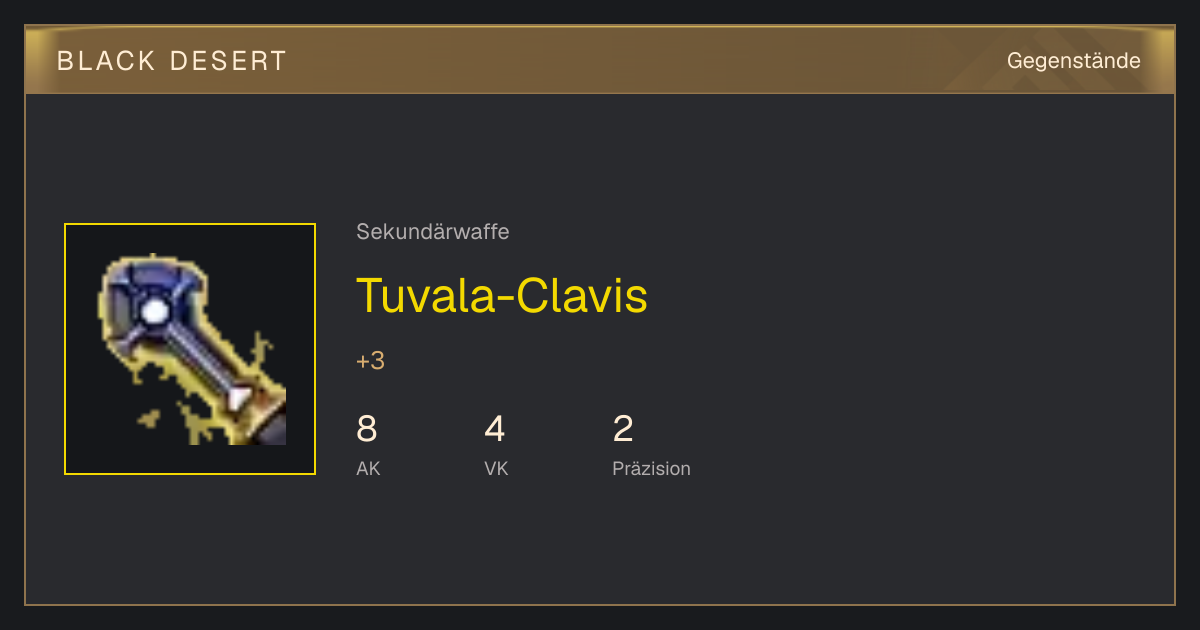Select the Tuvala-Clavis item name
The image size is (1200, 630).
(x=502, y=296)
